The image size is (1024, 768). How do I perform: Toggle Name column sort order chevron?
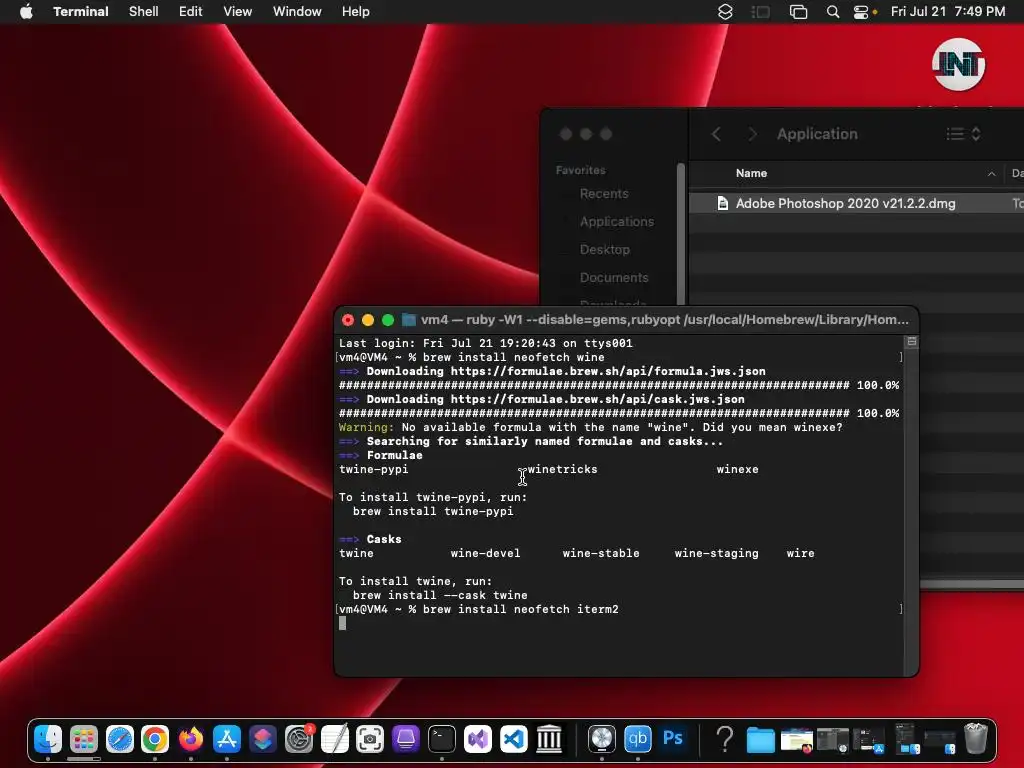[991, 174]
